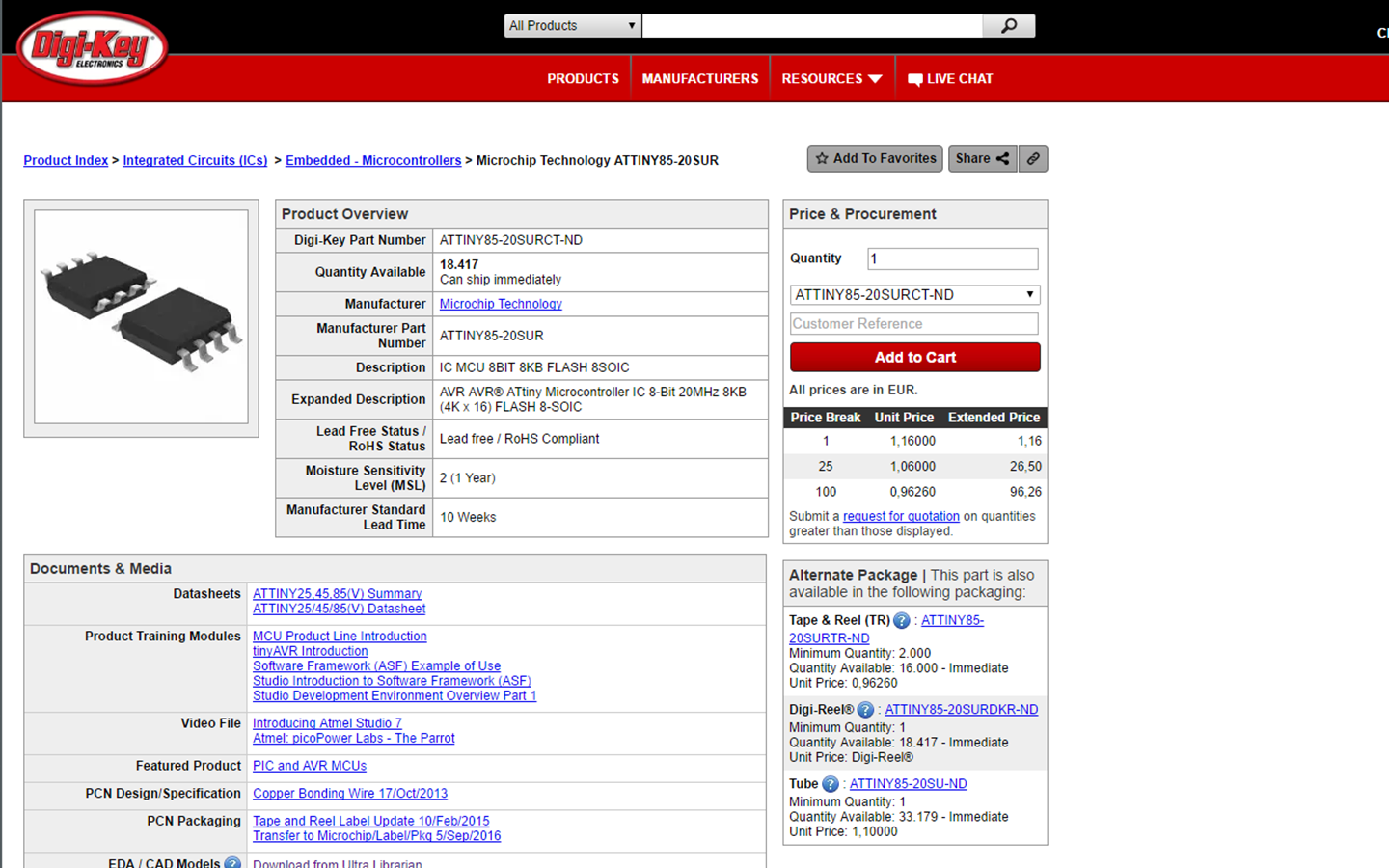
Task: Open the Microchip Technology manufacturer link
Action: 501,304
